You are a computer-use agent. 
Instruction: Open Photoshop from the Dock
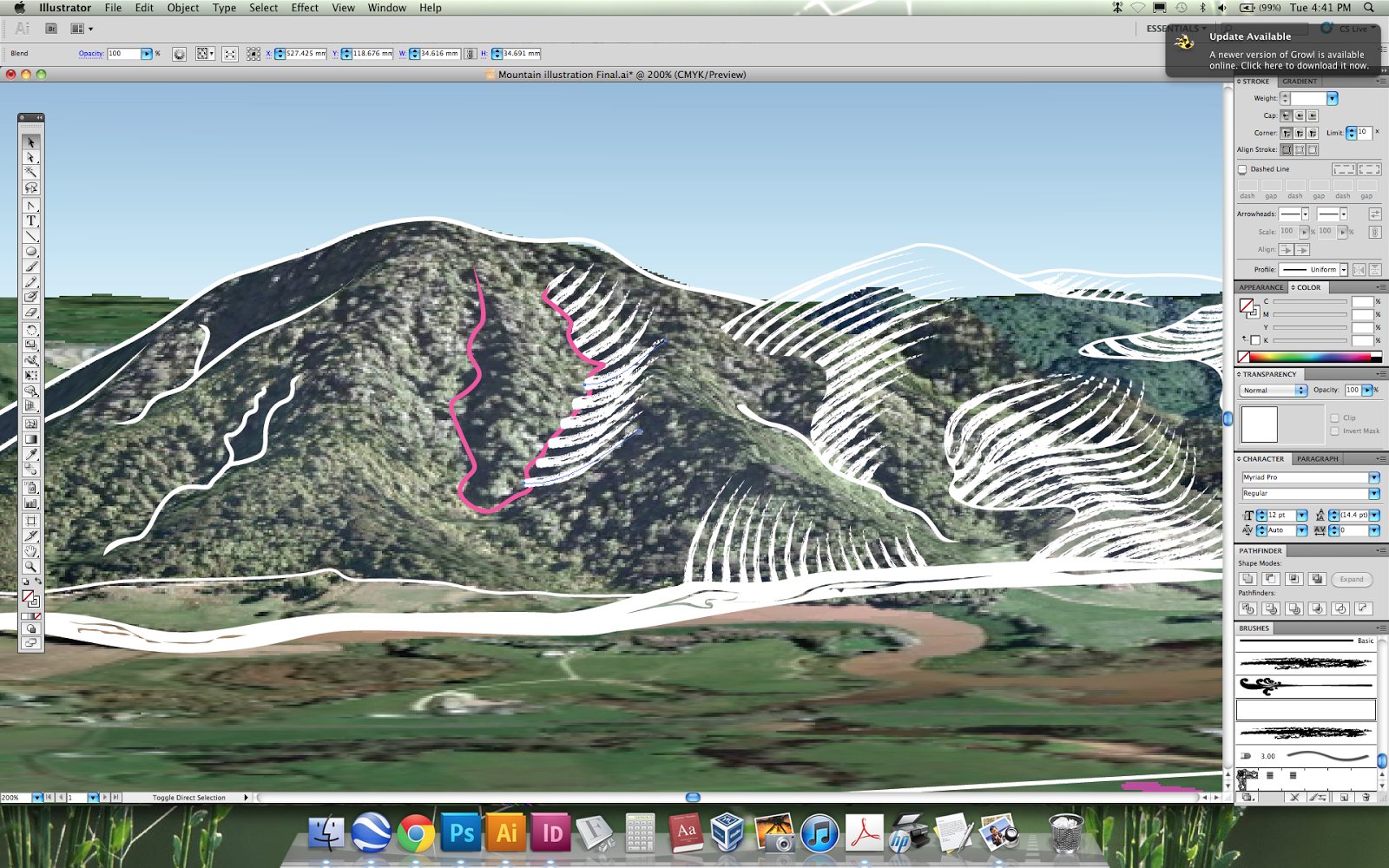click(461, 833)
